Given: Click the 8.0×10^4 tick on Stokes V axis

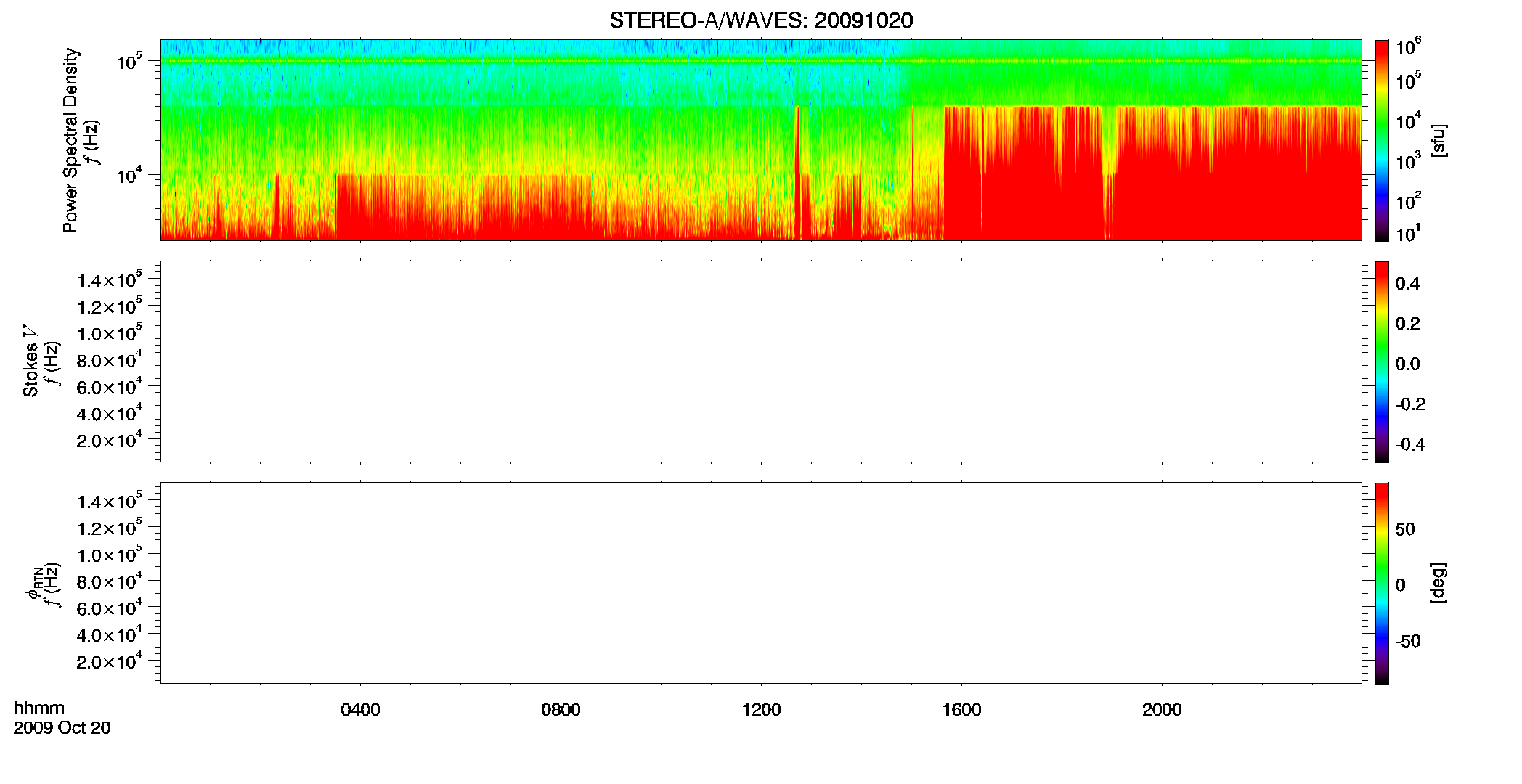Looking at the screenshot, I should (110, 360).
